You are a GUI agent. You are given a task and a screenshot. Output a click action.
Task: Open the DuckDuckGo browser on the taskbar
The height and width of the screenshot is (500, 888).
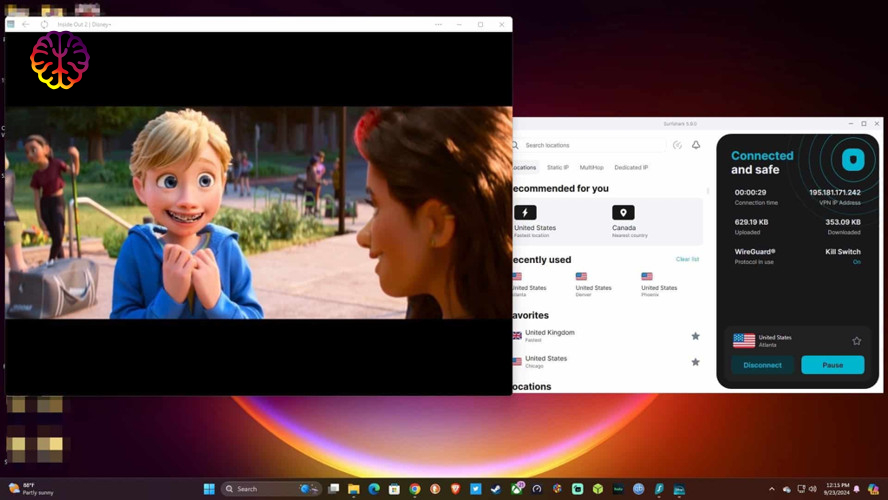(x=435, y=489)
